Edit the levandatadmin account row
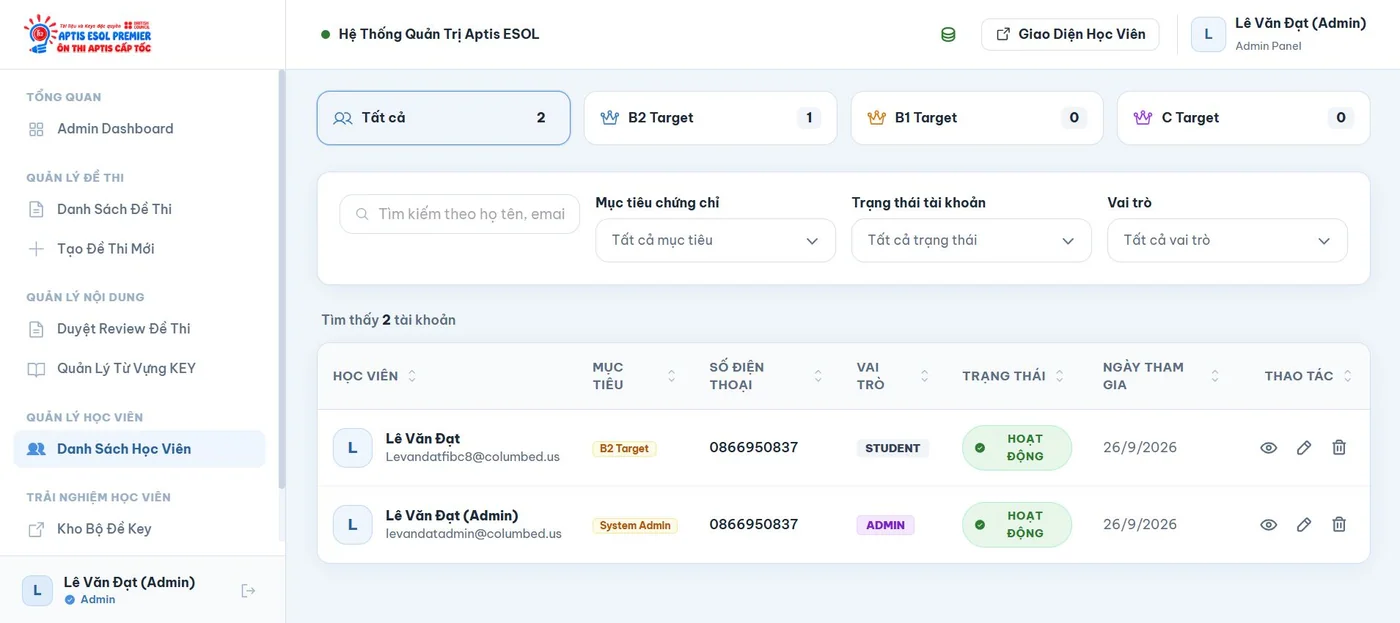 click(1304, 525)
